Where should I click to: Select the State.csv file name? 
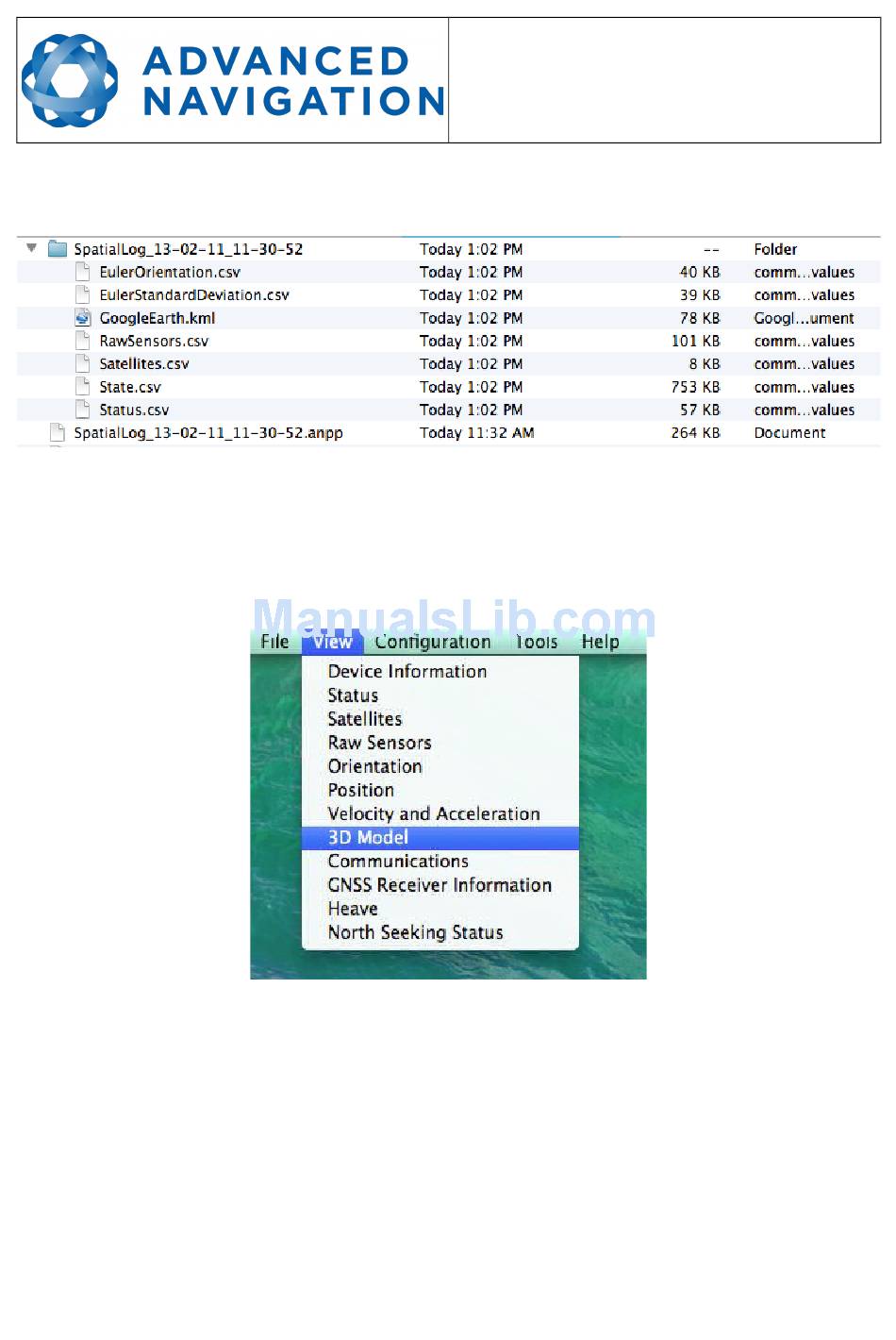130,387
